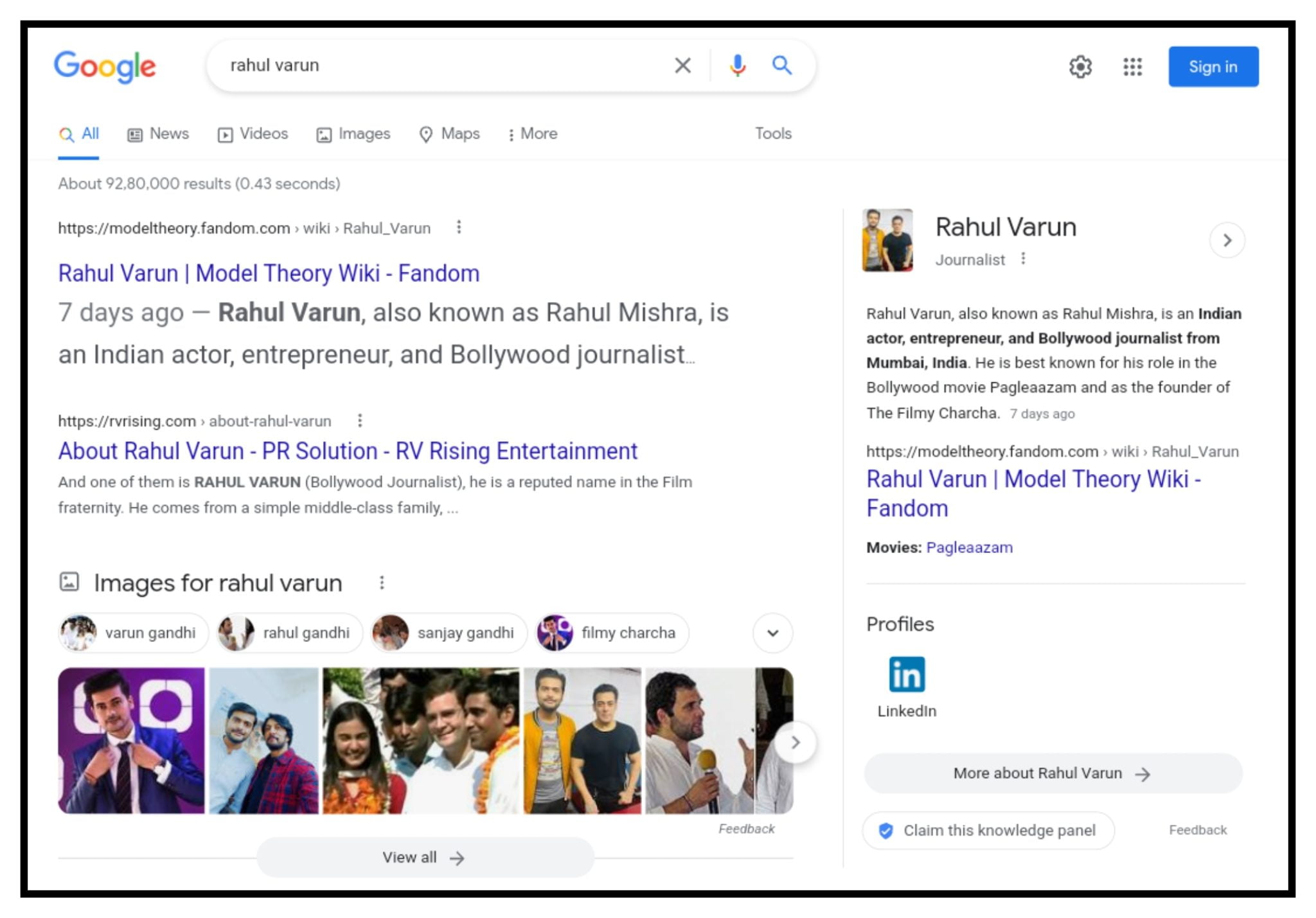Advance image carousel with right arrow
Screen dimensions: 1316x918
(x=796, y=743)
